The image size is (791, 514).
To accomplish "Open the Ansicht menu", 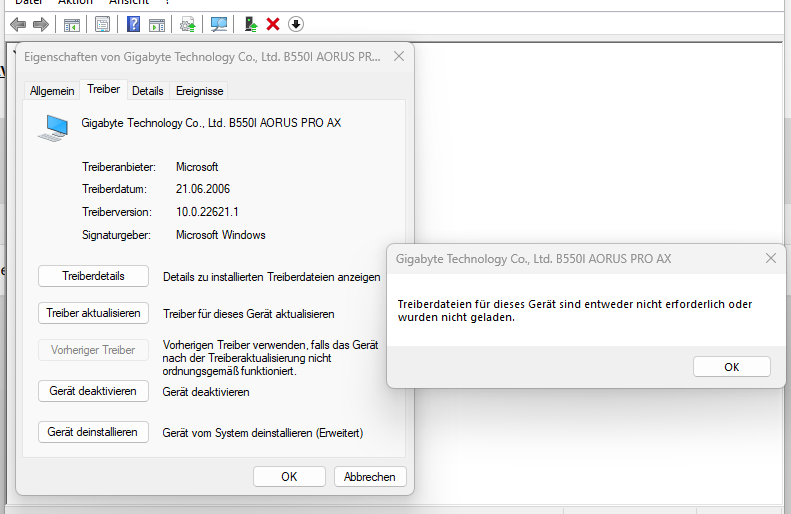I will tap(129, 2).
